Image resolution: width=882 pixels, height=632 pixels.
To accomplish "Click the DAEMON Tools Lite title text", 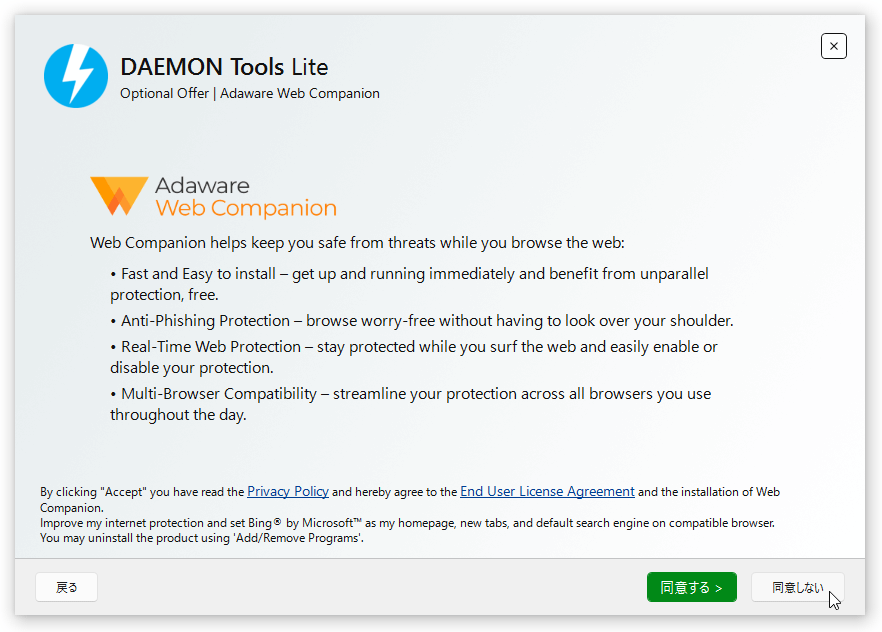I will [x=224, y=67].
